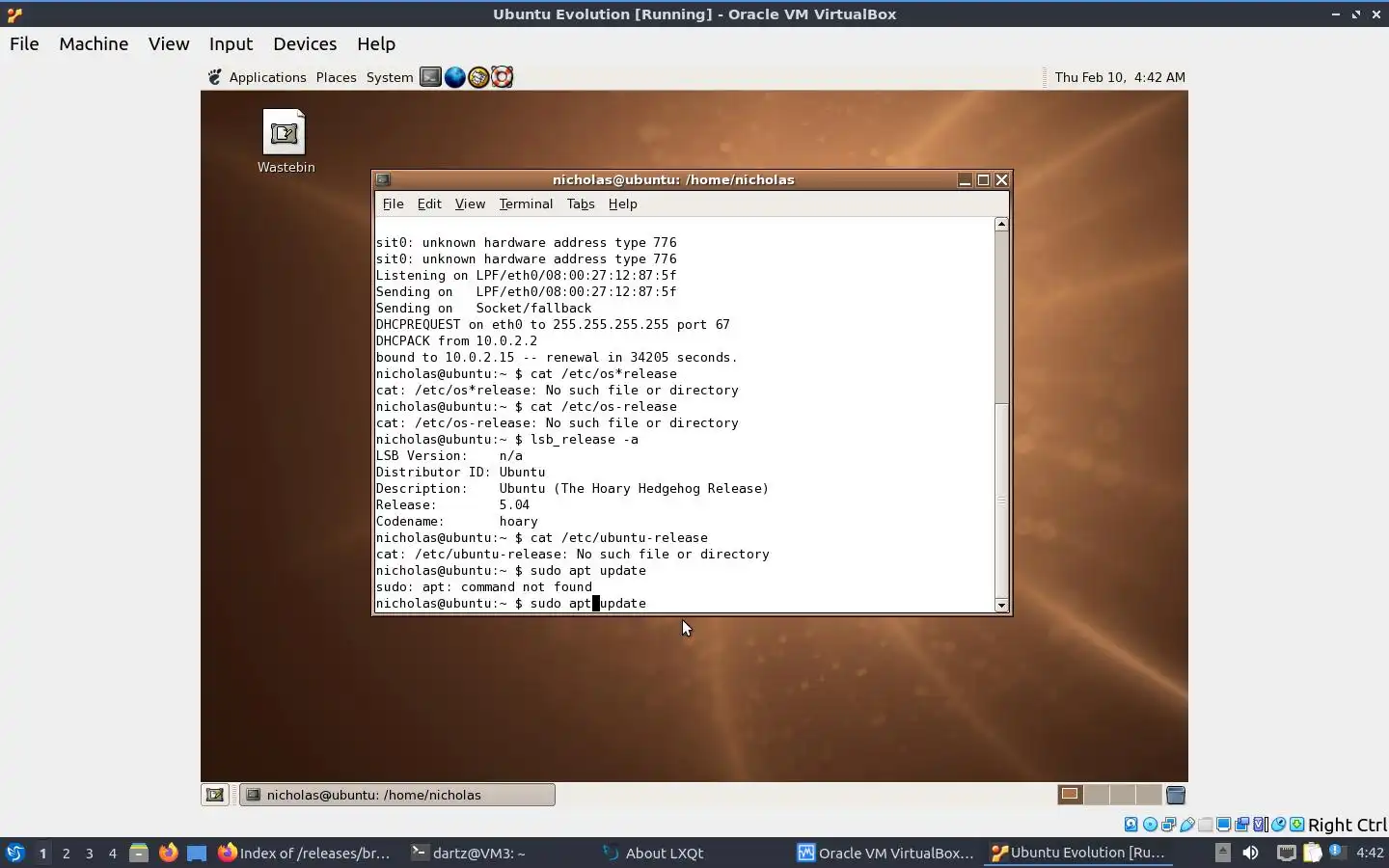Click the VirtualBox USB devices indicator
Viewport: 1389px width, 868px height.
1186,825
